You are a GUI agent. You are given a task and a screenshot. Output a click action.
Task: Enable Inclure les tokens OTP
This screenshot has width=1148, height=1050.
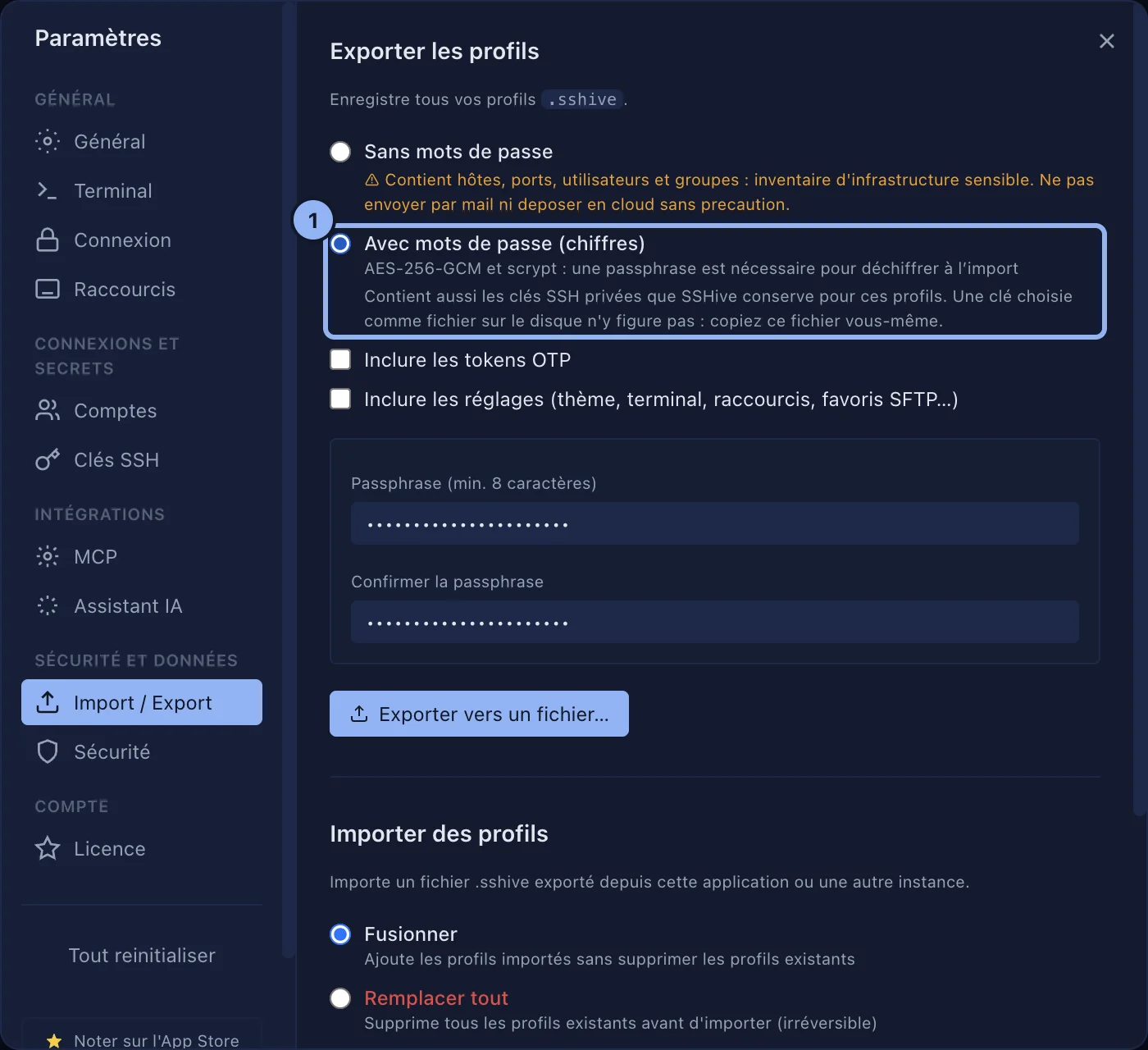(340, 359)
